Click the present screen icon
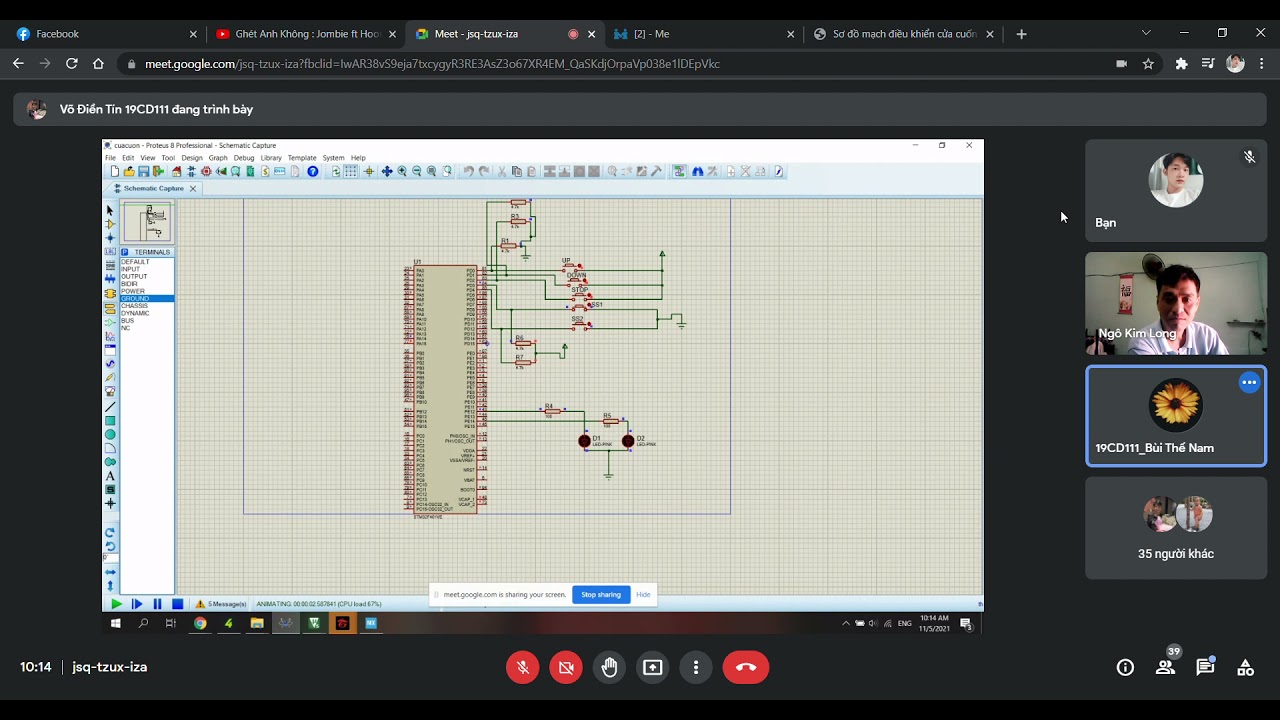This screenshot has height=720, width=1280. pyautogui.click(x=652, y=667)
